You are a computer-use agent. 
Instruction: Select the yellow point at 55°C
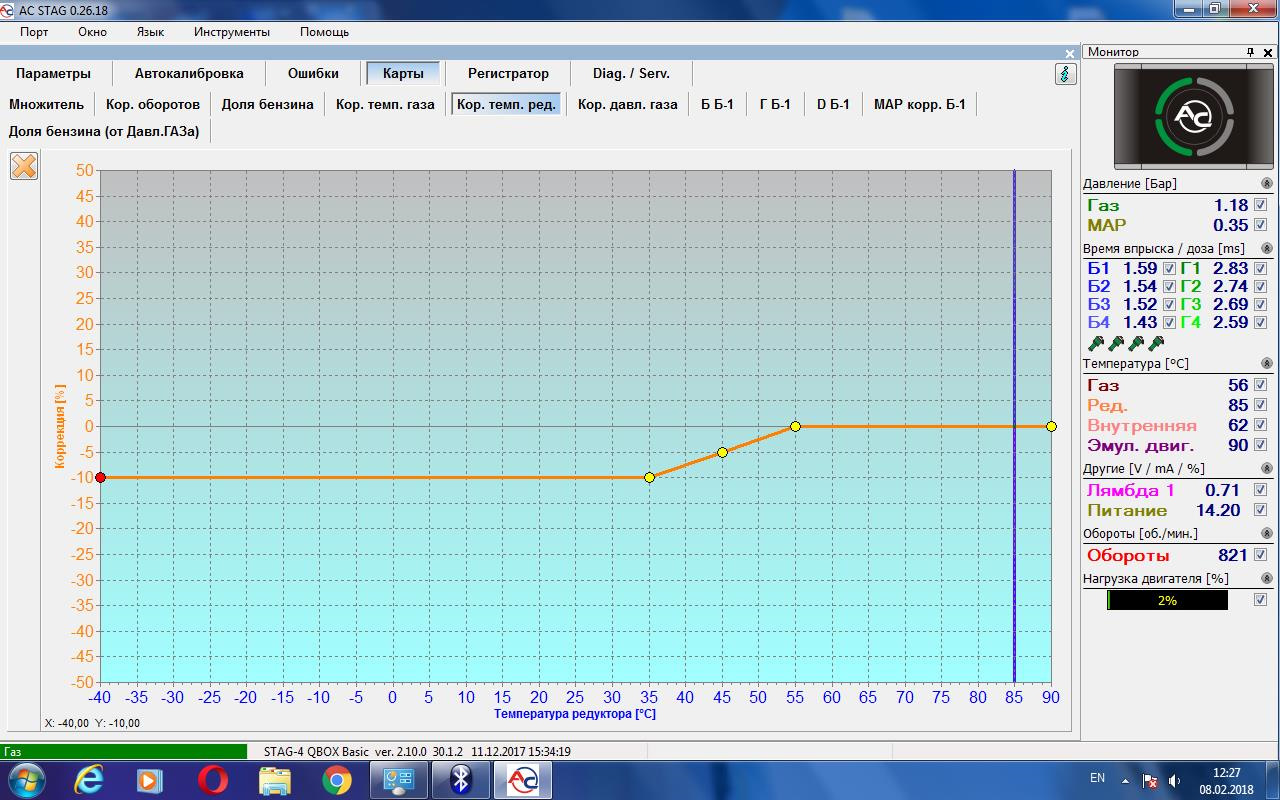click(x=795, y=426)
